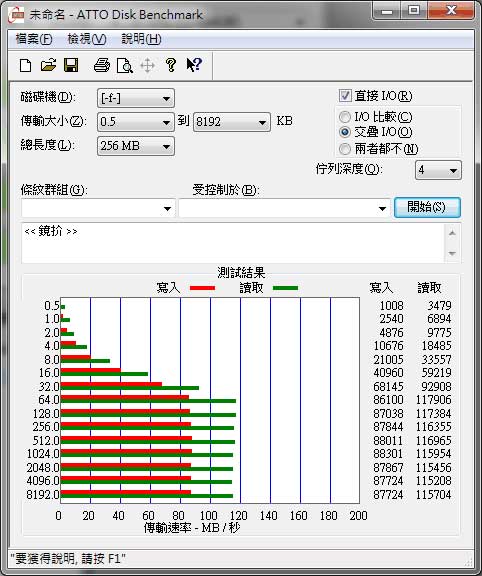Screen dimensions: 482x576
Task: Print results using the printer icon
Action: [x=102, y=65]
